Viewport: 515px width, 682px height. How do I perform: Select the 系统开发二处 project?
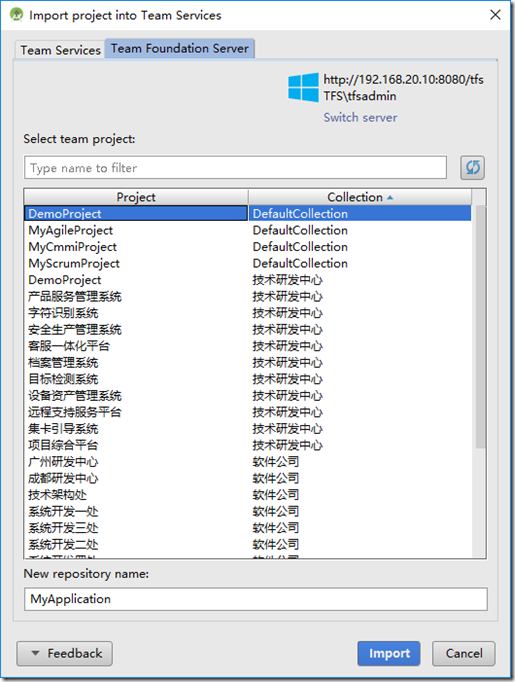pyautogui.click(x=248, y=544)
